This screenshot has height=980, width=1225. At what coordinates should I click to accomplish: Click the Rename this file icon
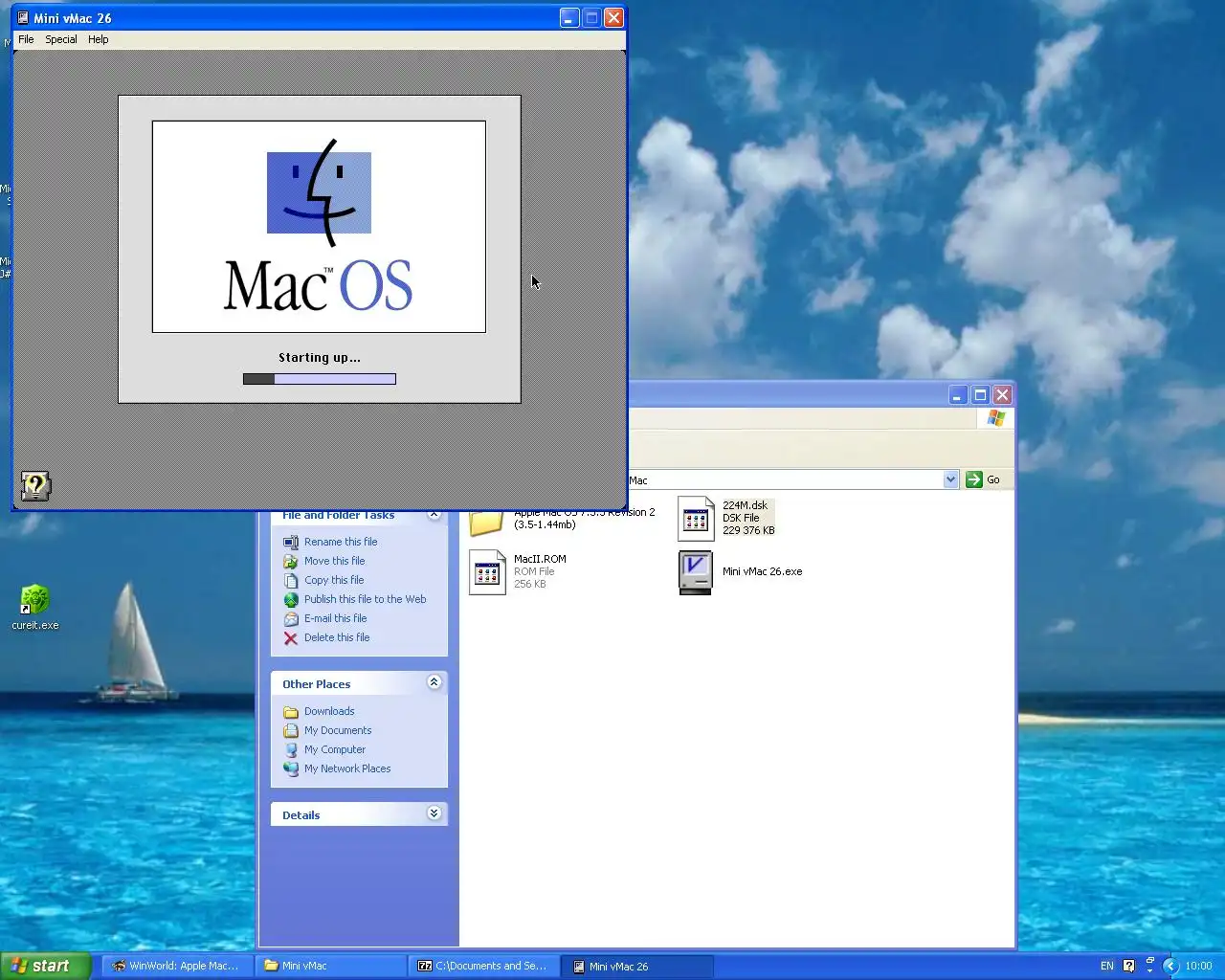[291, 543]
